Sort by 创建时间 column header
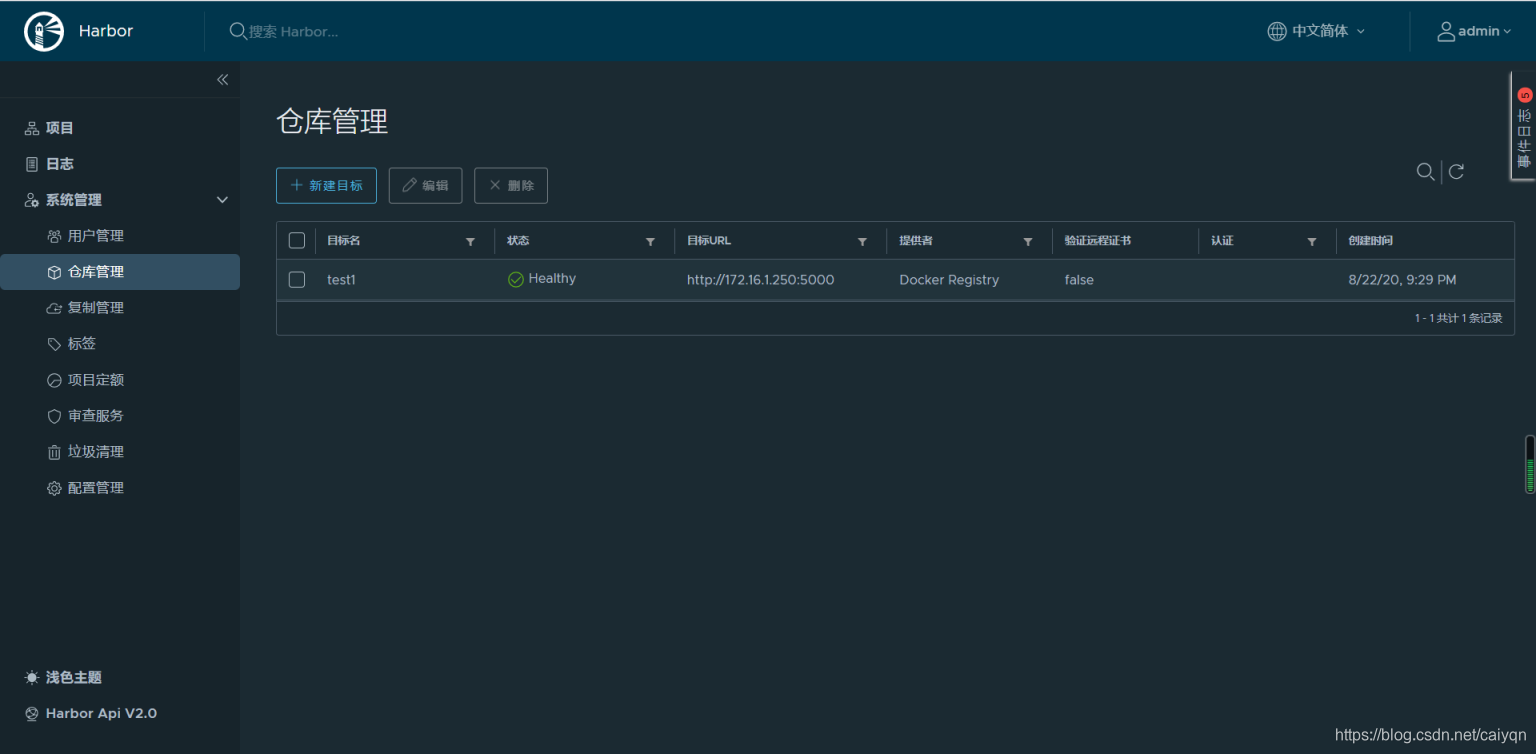 click(x=1370, y=241)
